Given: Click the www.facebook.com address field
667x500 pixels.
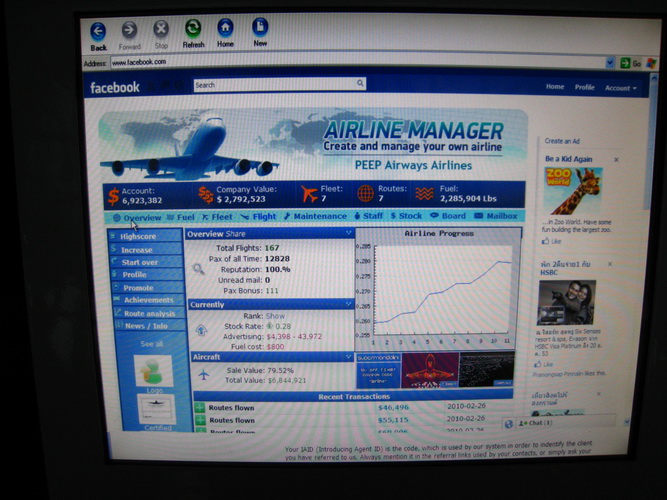Looking at the screenshot, I should coord(357,63).
